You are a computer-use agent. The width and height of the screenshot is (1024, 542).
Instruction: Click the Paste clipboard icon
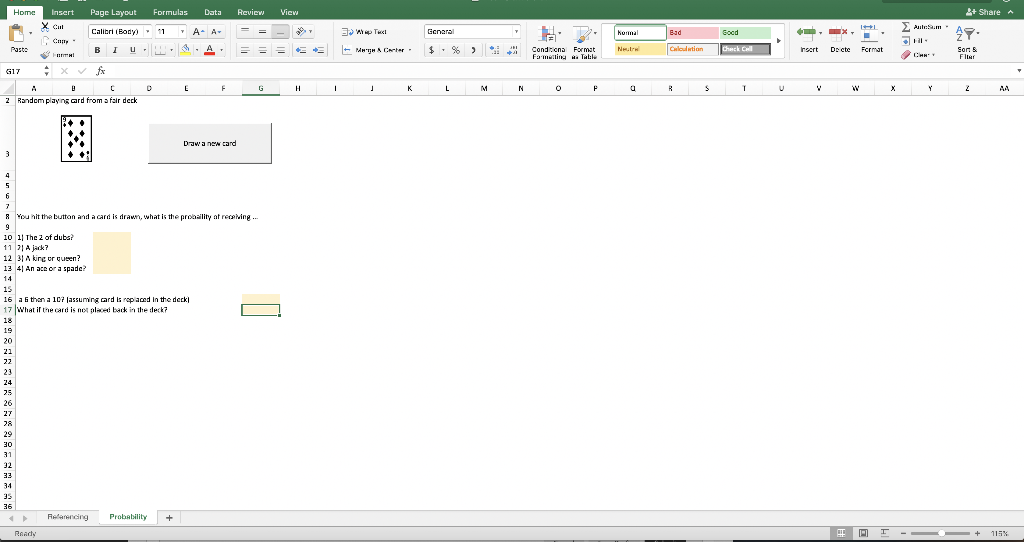[x=17, y=33]
